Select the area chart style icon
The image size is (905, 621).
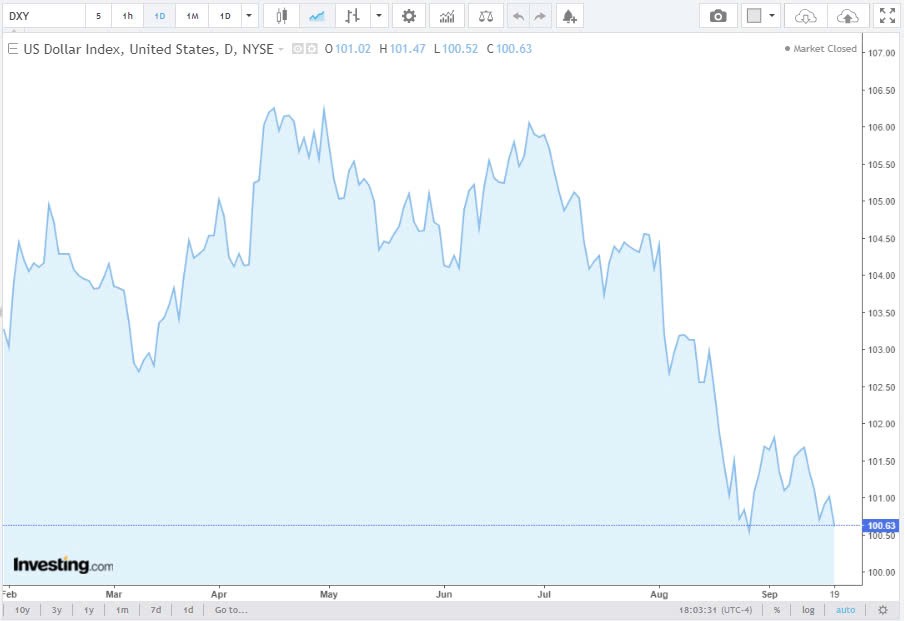pyautogui.click(x=319, y=15)
